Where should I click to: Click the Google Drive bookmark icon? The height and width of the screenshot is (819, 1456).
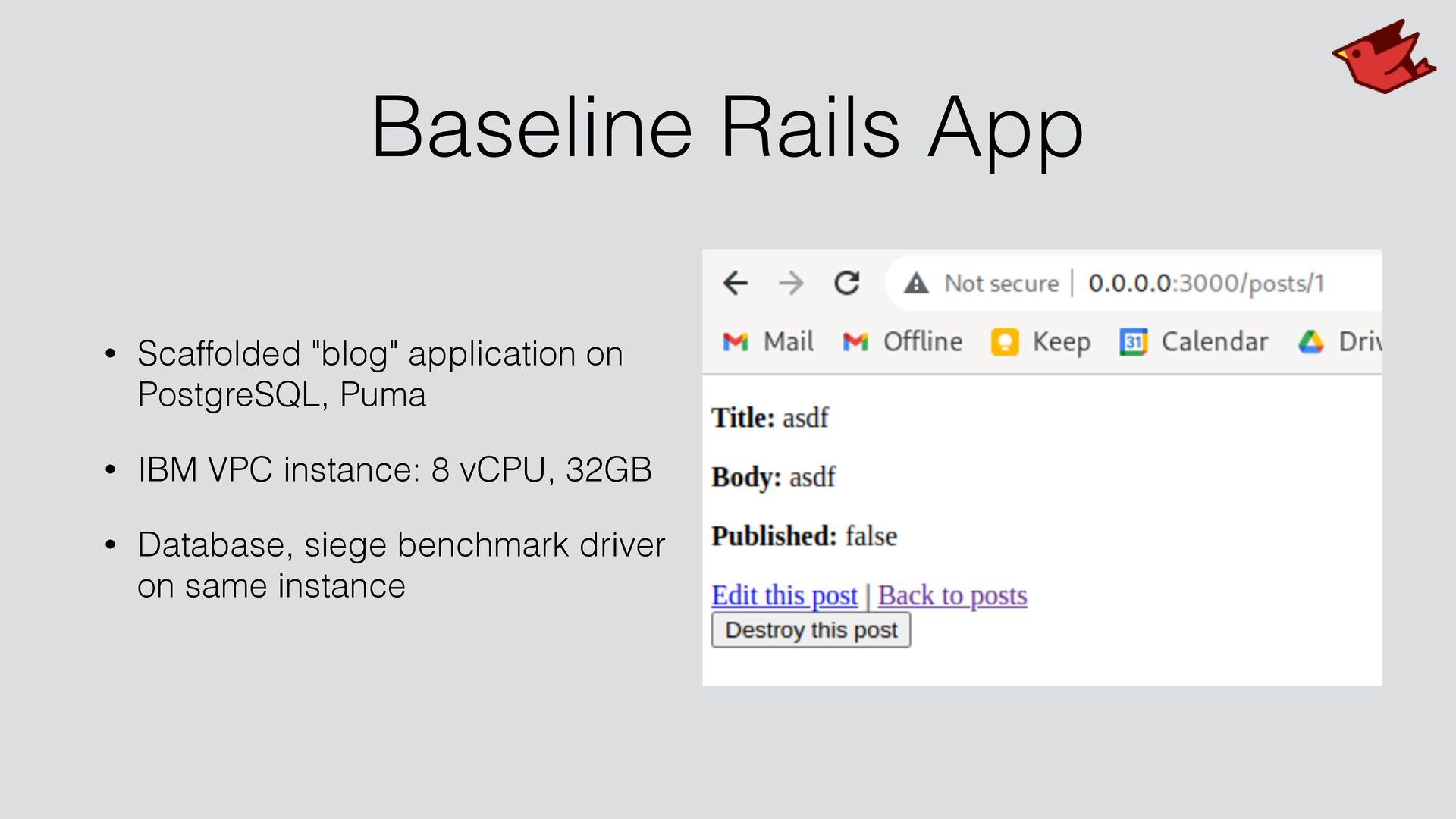(1310, 342)
